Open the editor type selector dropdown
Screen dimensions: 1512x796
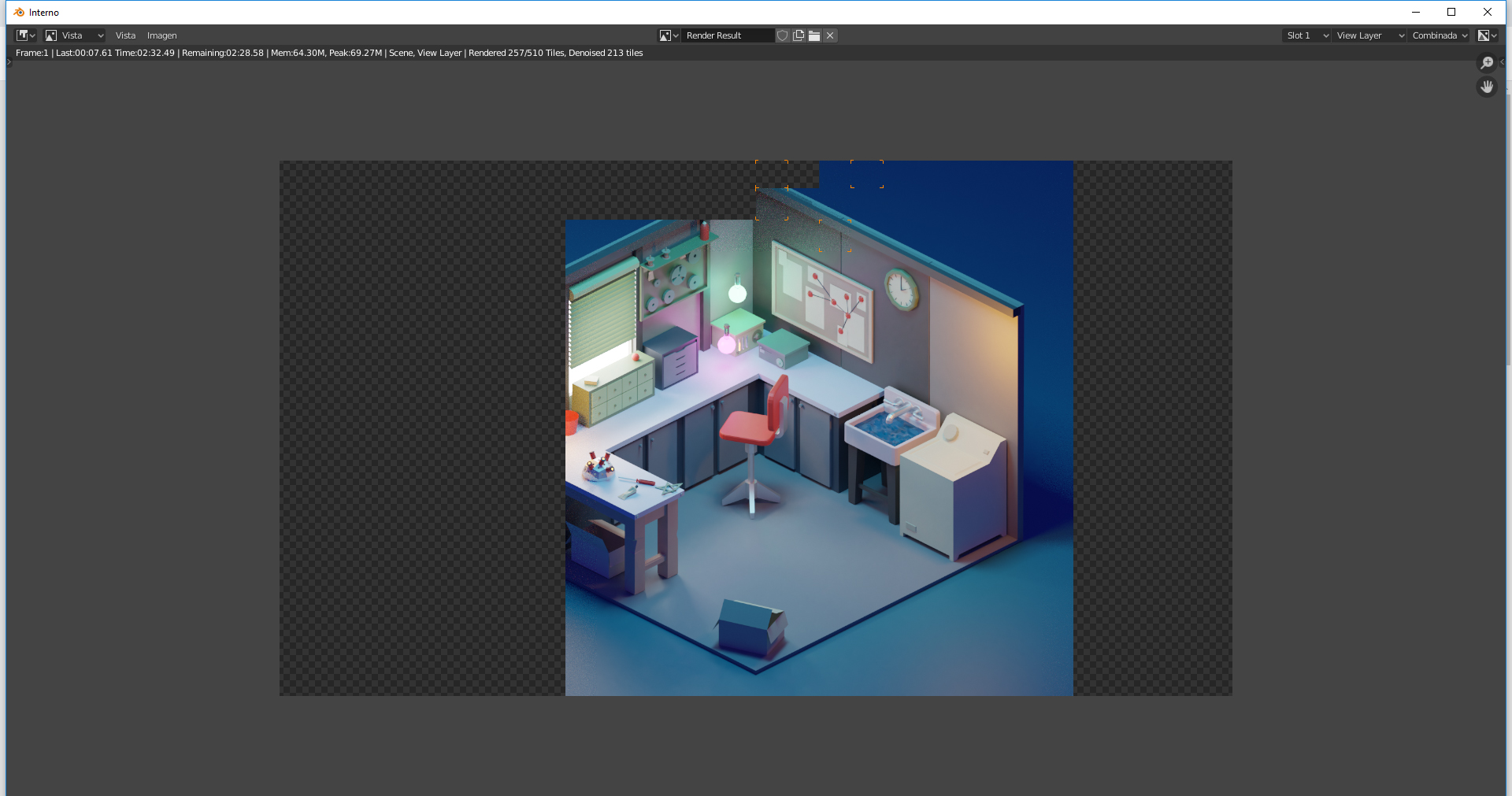pos(26,35)
